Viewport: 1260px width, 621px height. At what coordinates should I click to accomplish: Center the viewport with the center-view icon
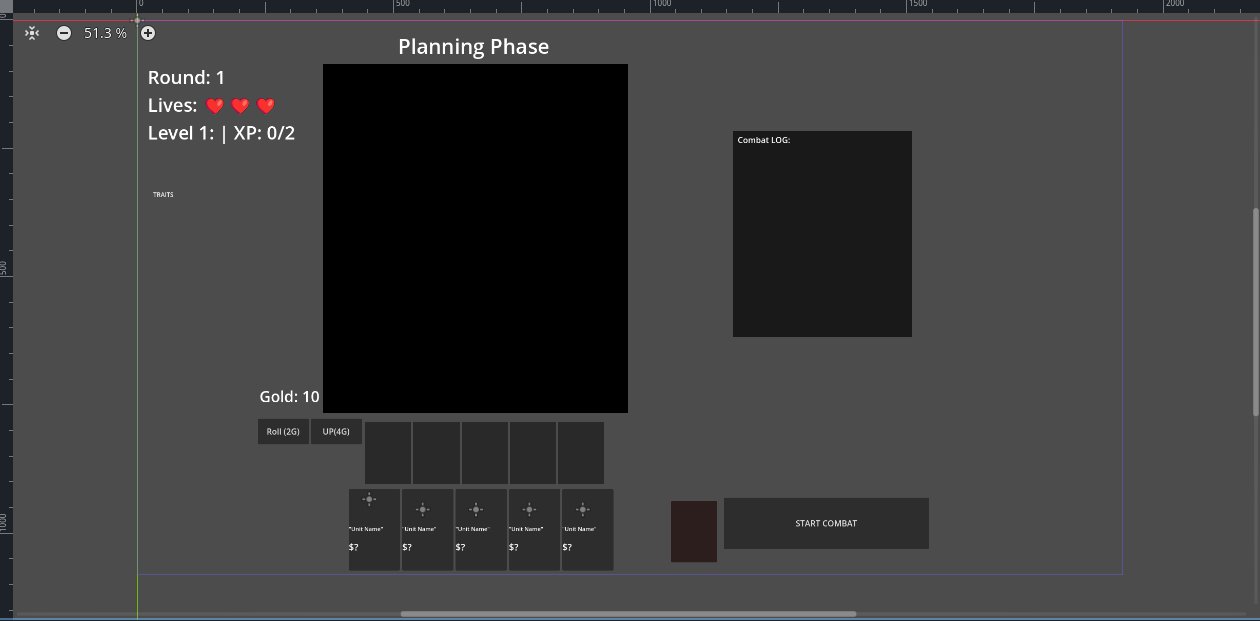32,33
